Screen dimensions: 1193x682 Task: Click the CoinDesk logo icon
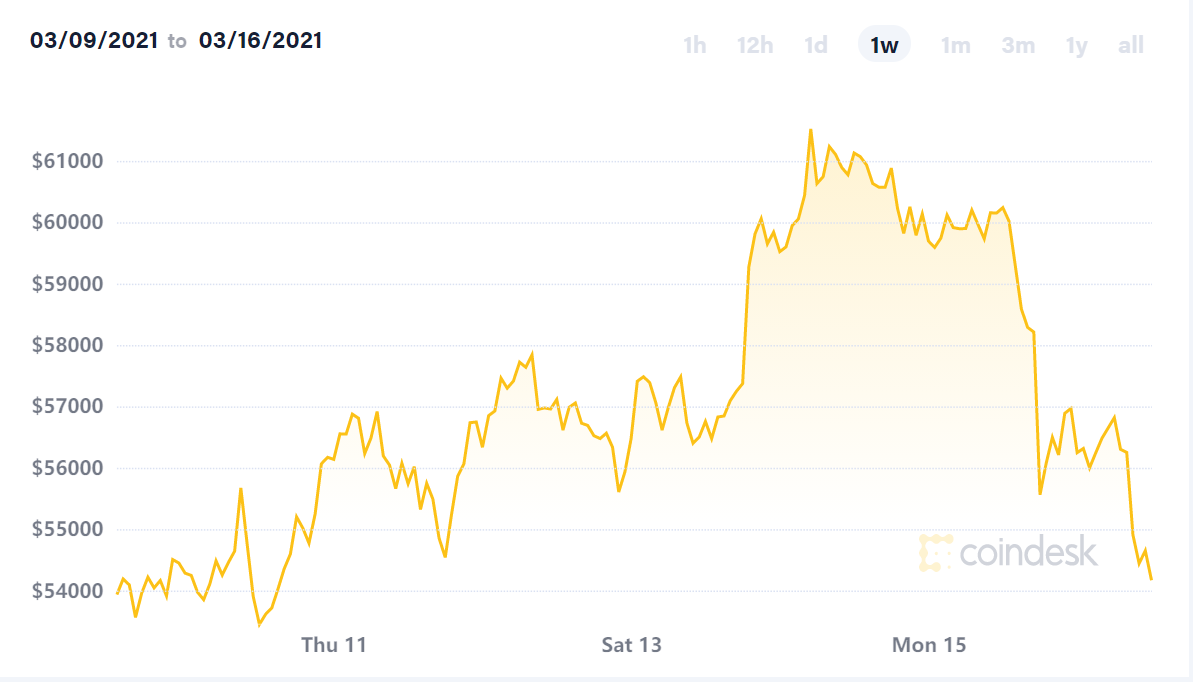[935, 552]
